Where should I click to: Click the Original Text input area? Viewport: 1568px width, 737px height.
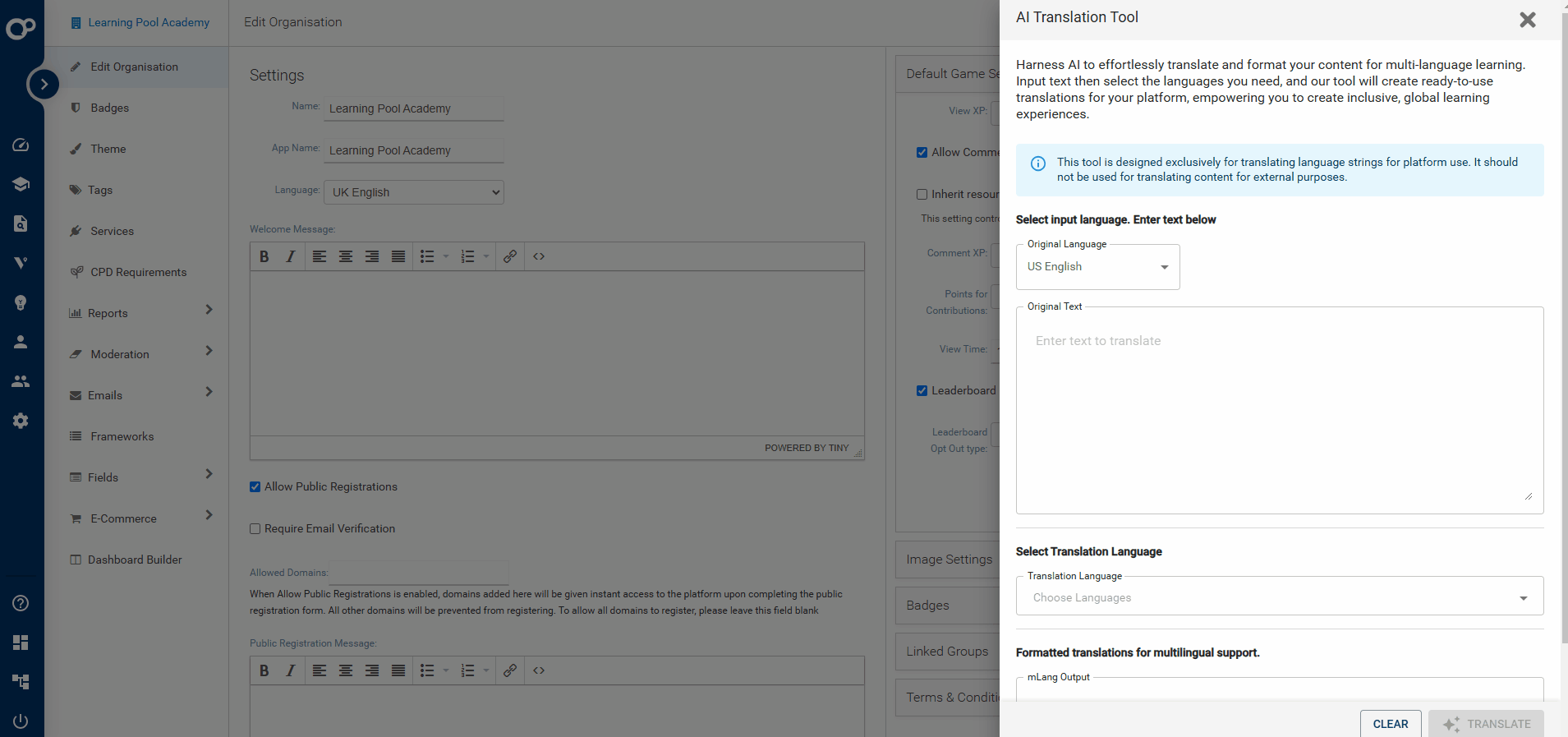1279,411
